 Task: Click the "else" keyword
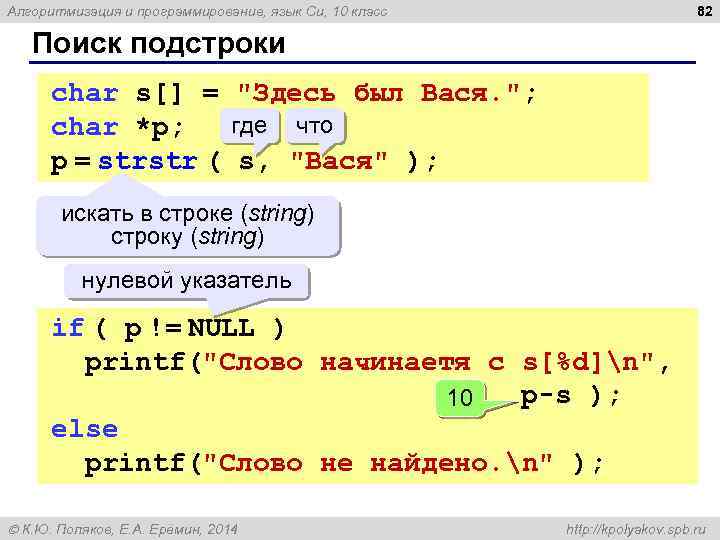coord(84,429)
